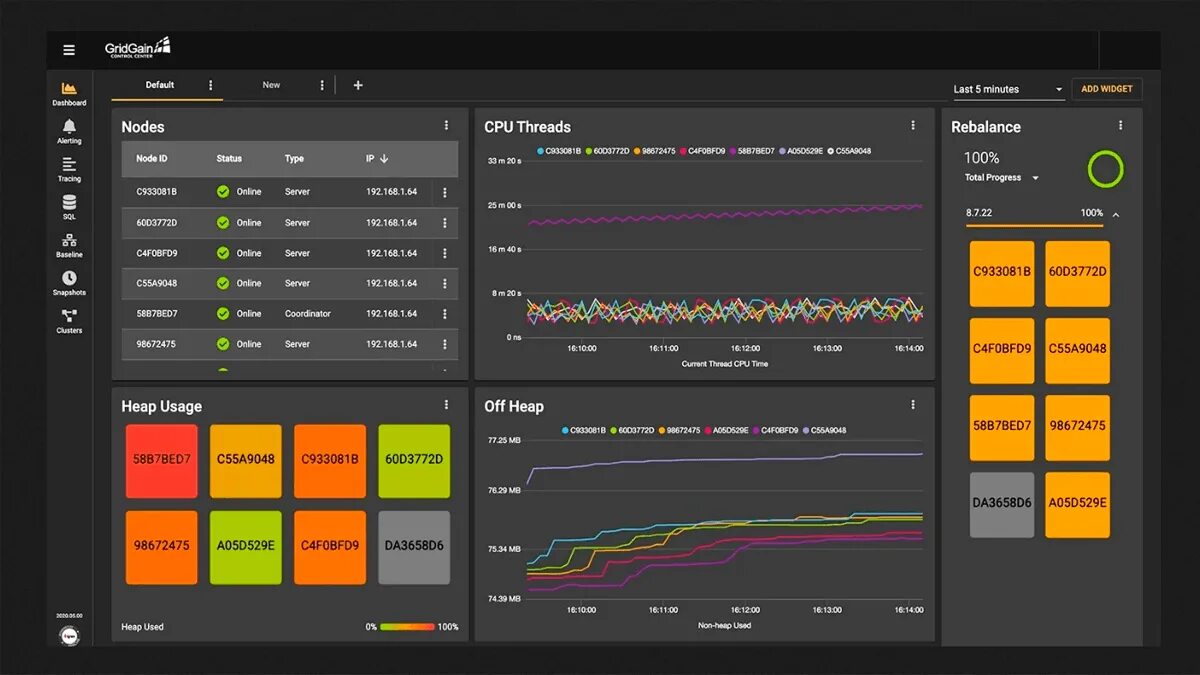The width and height of the screenshot is (1200, 675).
Task: Select A05D529E tile in Rebalance panel
Action: (1078, 504)
